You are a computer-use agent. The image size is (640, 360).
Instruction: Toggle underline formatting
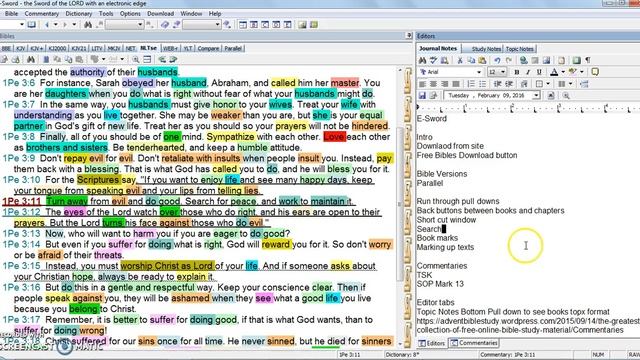[539, 72]
